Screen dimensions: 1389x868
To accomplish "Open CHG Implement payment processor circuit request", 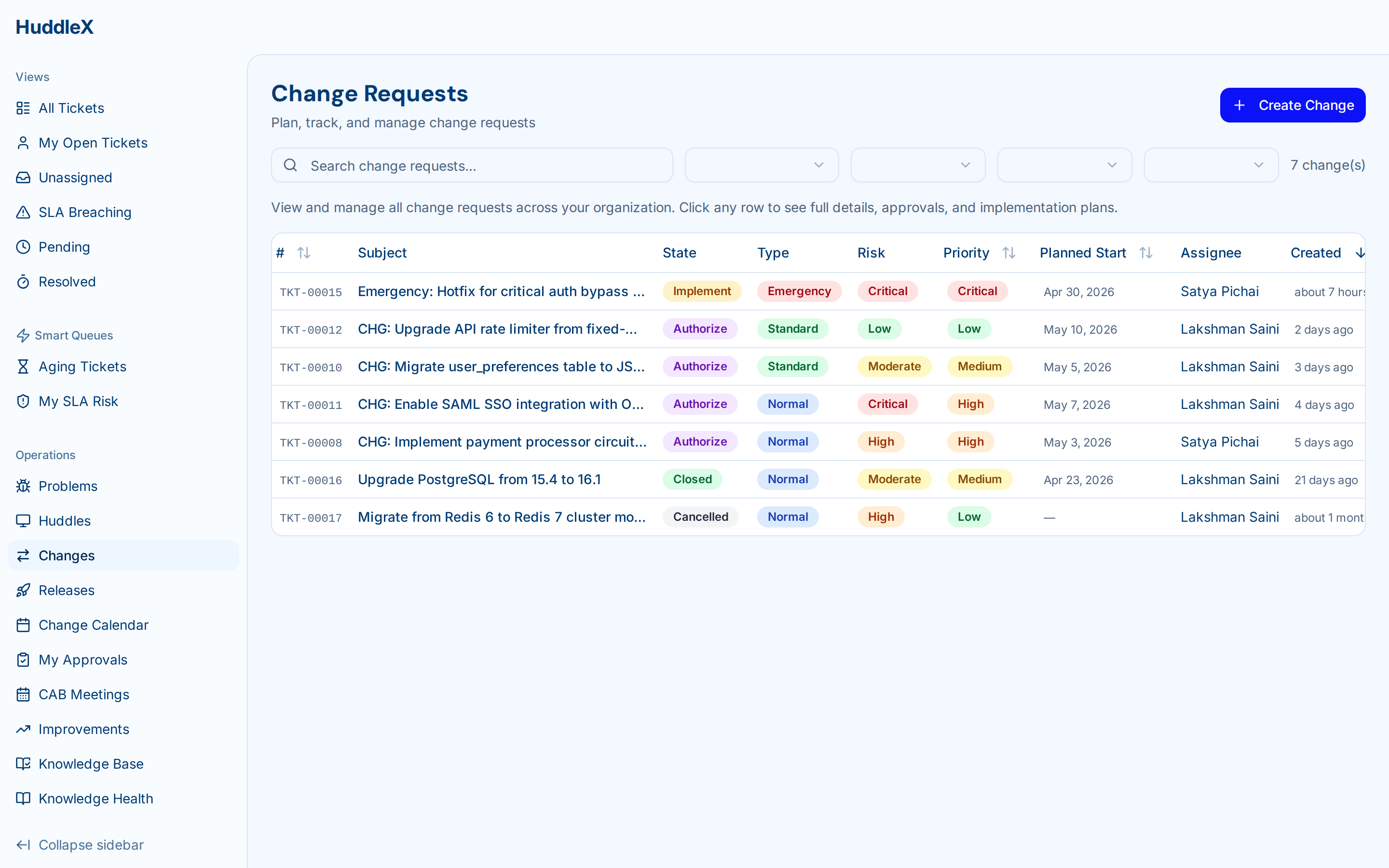I will click(502, 441).
